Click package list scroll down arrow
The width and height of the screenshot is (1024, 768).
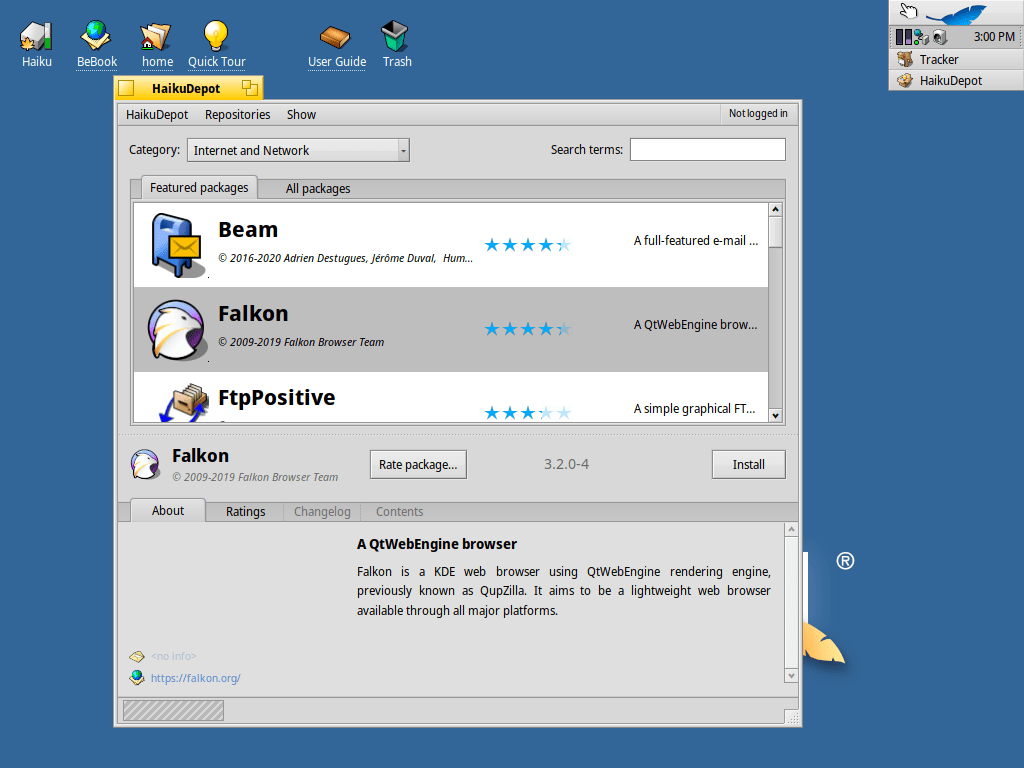(775, 415)
